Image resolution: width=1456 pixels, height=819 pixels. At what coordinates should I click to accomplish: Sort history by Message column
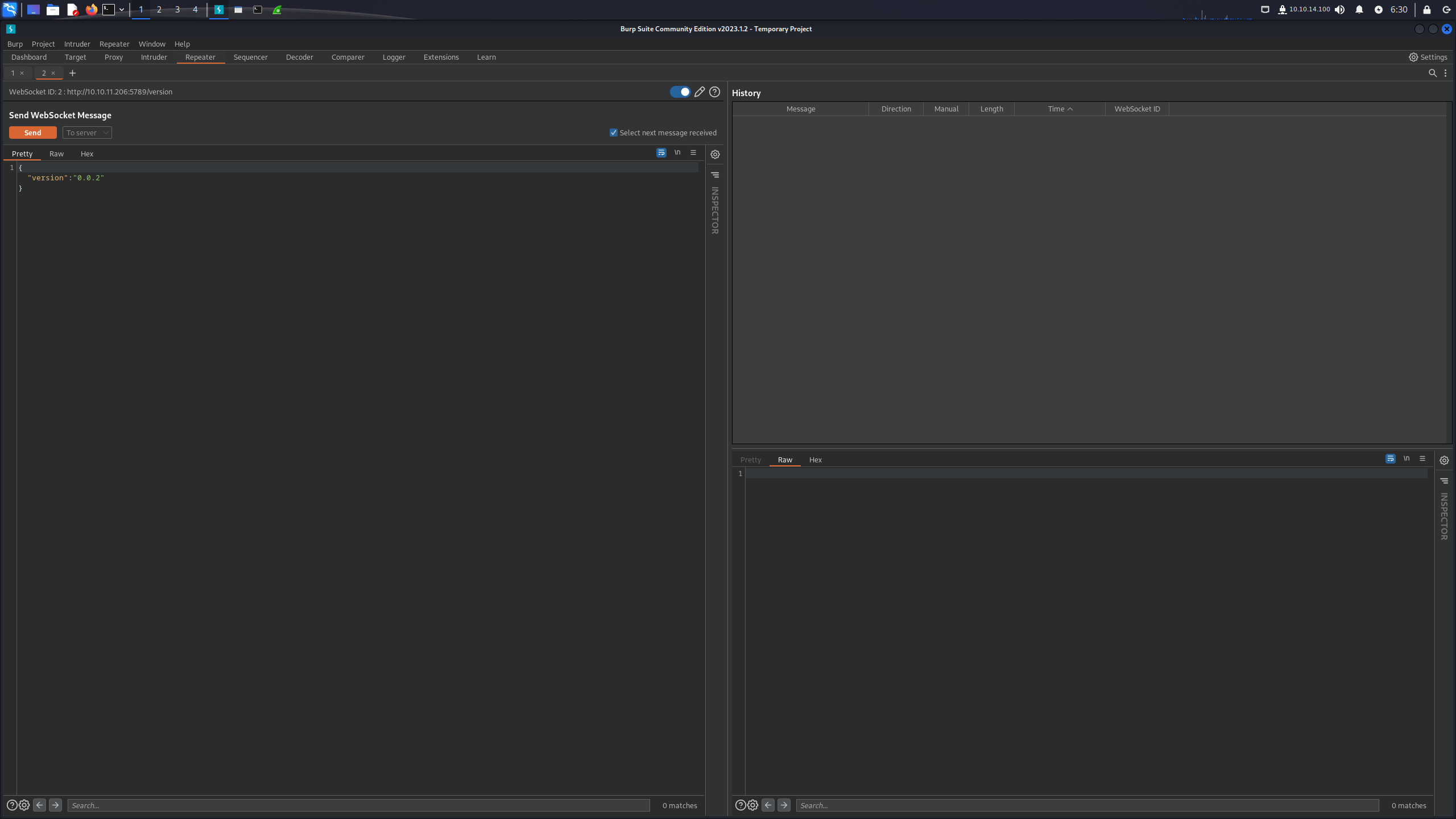click(x=801, y=109)
